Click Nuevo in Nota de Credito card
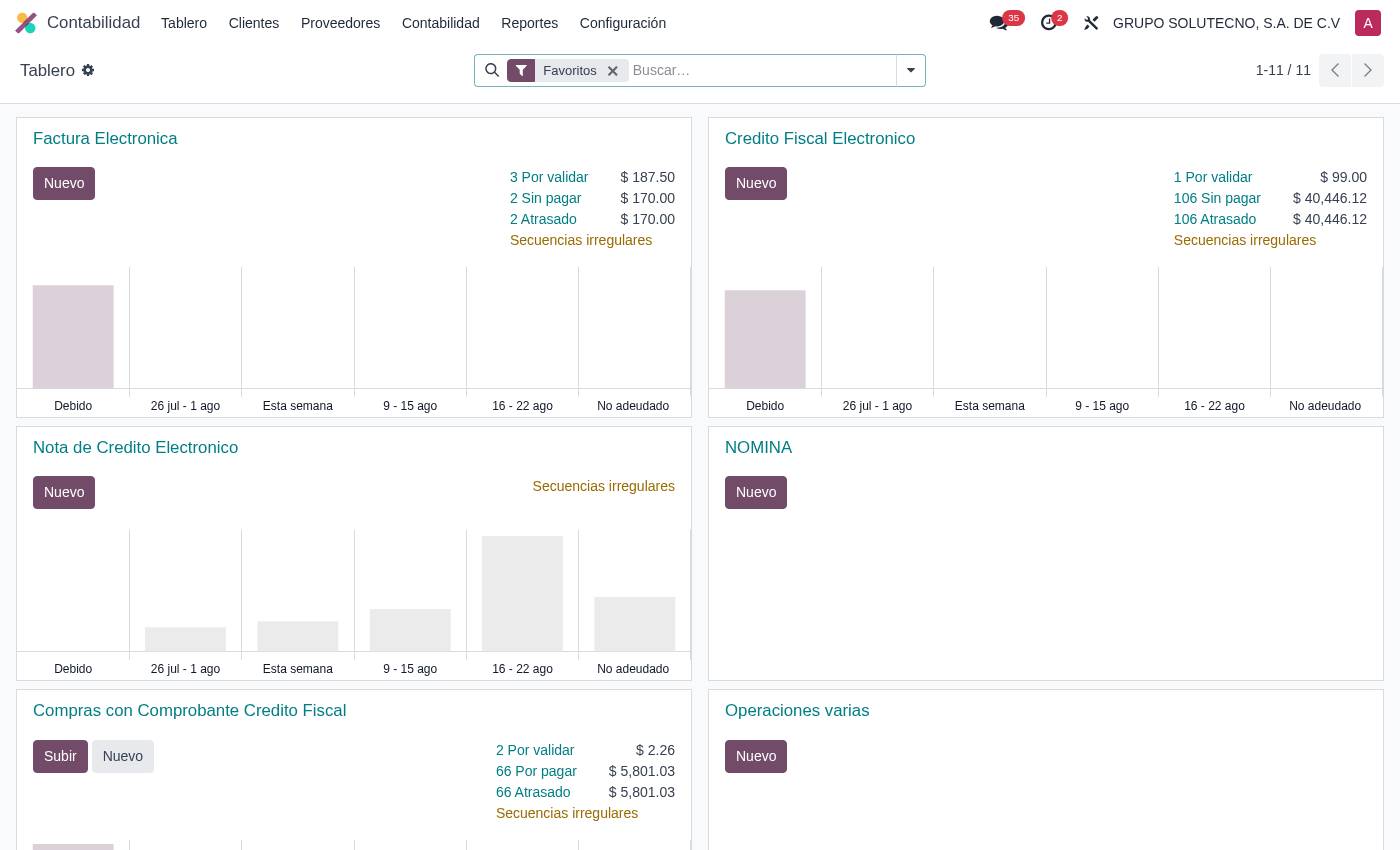Screen dimensions: 1400x850 coord(64,492)
